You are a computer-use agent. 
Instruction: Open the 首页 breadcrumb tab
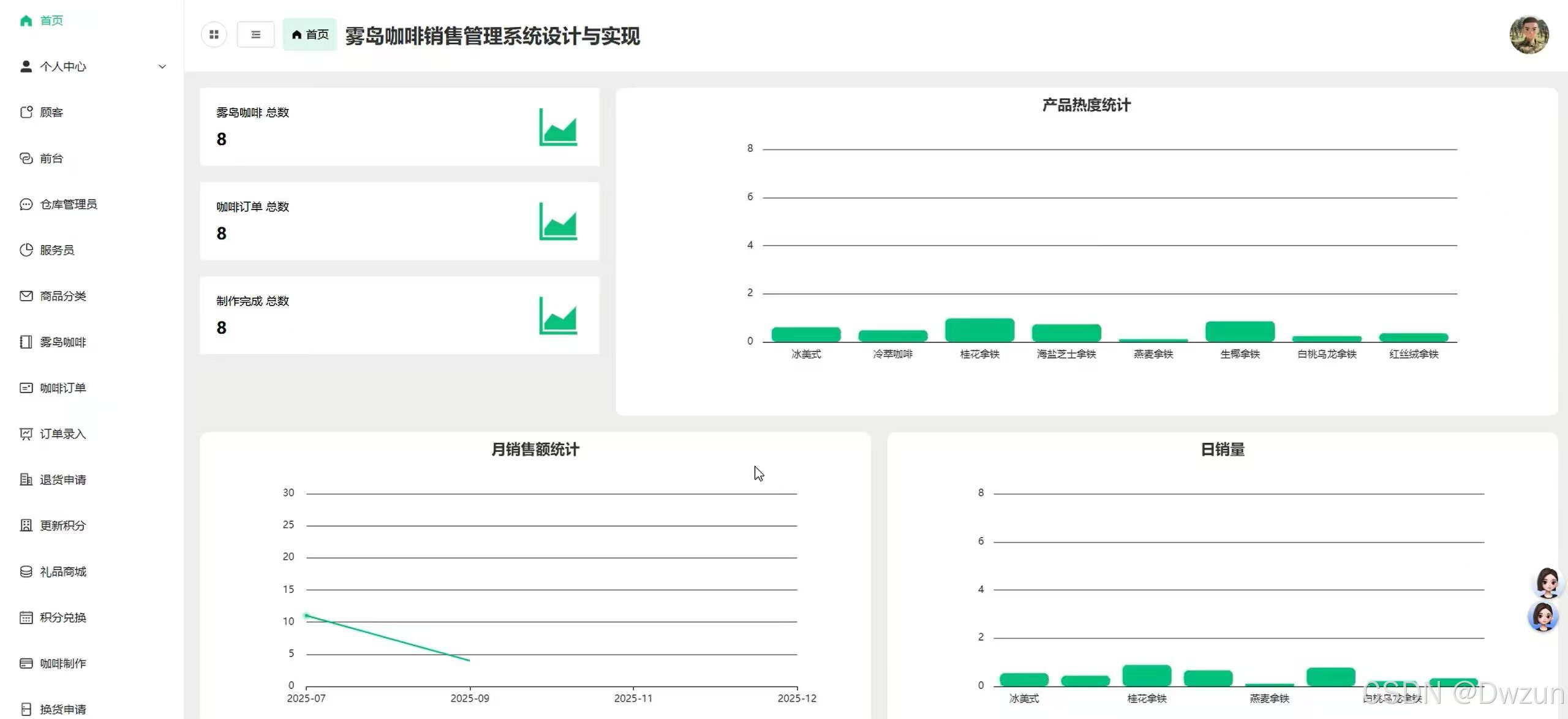[x=310, y=35]
